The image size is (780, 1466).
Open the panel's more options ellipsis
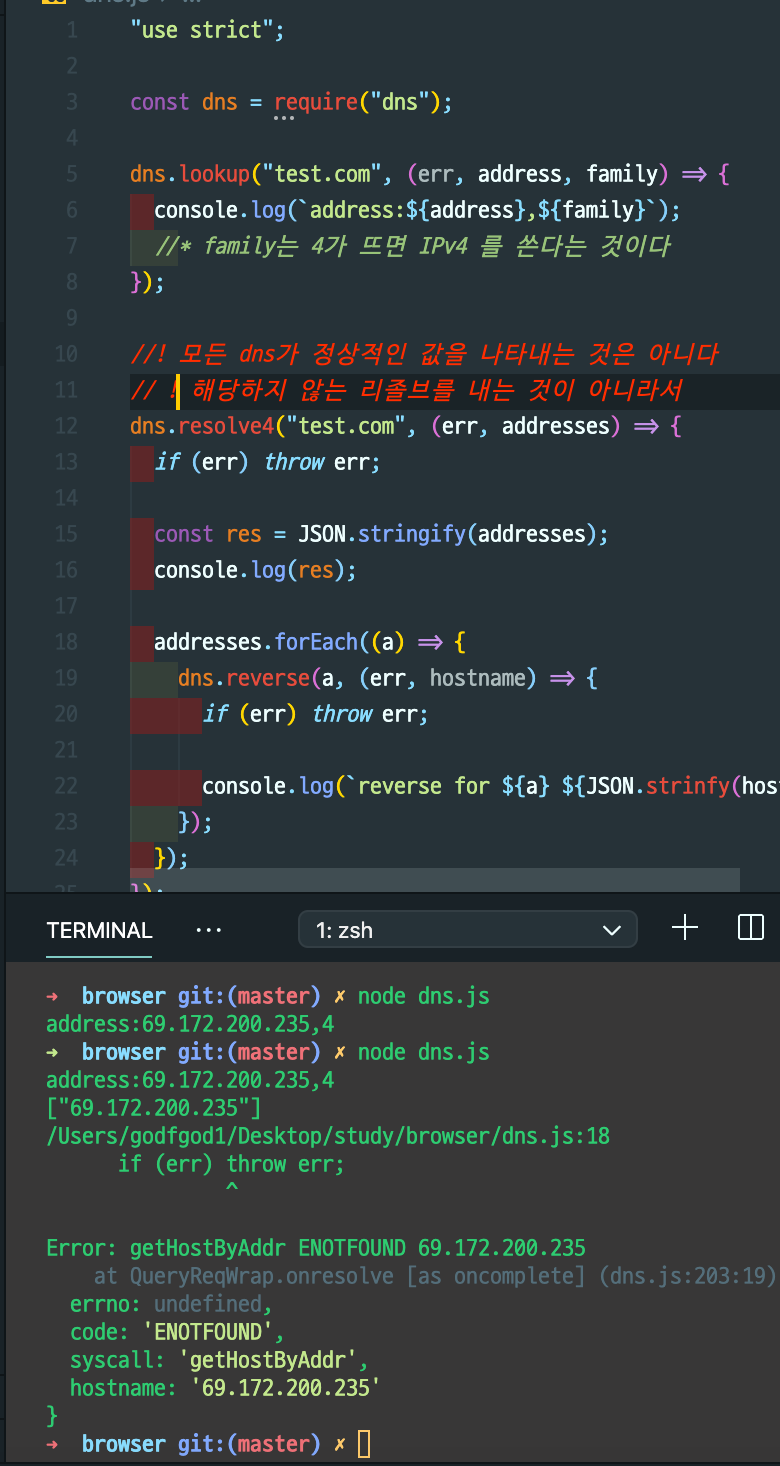209,930
